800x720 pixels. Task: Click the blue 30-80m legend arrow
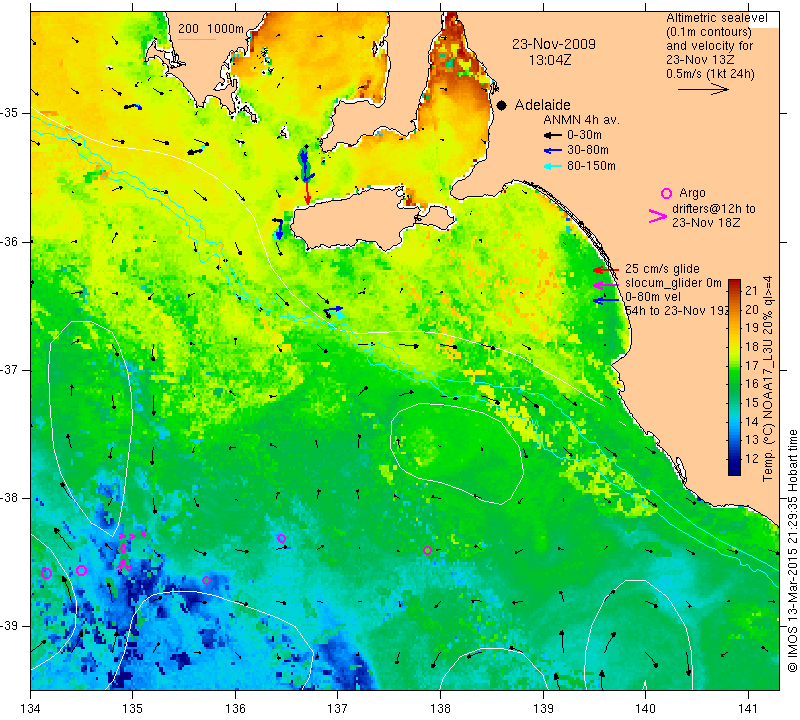(x=553, y=151)
